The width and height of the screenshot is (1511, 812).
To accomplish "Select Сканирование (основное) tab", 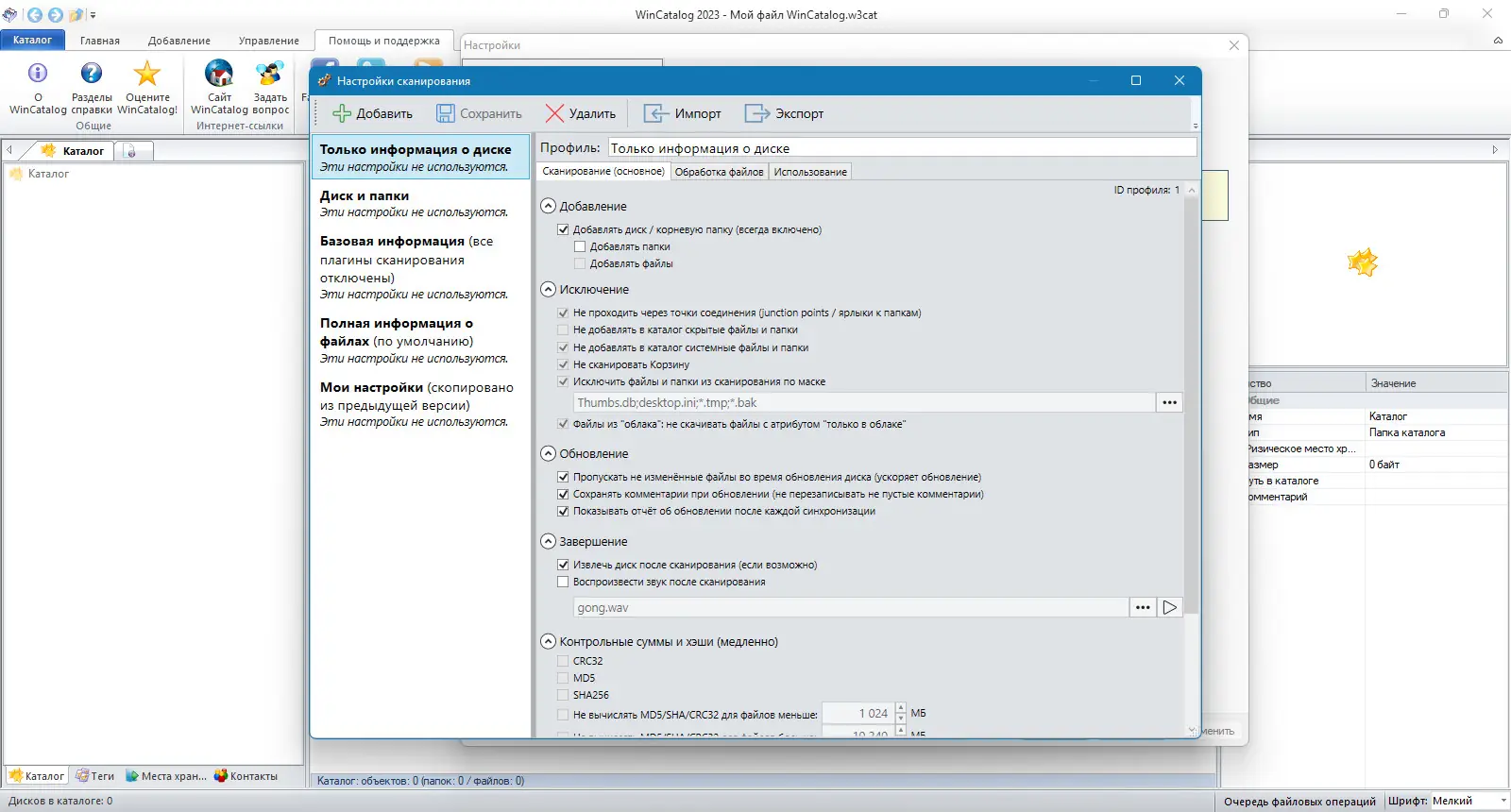I will coord(603,172).
